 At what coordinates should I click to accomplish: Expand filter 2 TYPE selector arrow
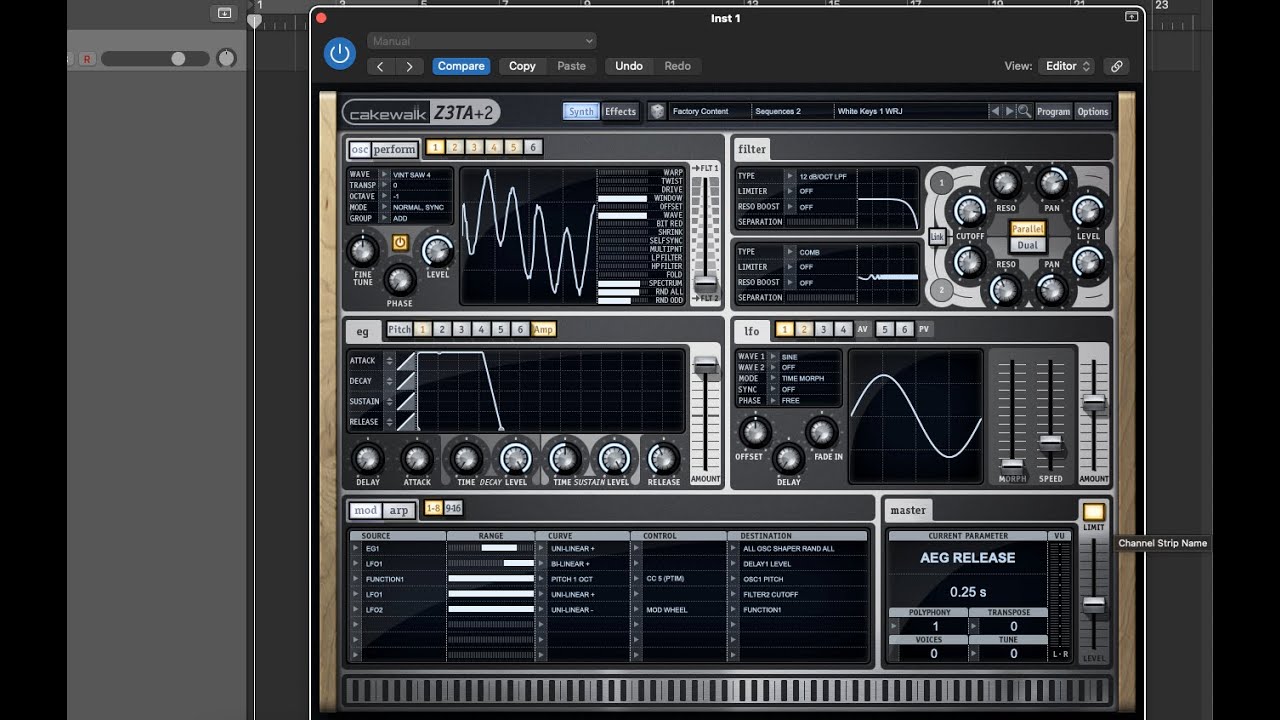[x=790, y=252]
